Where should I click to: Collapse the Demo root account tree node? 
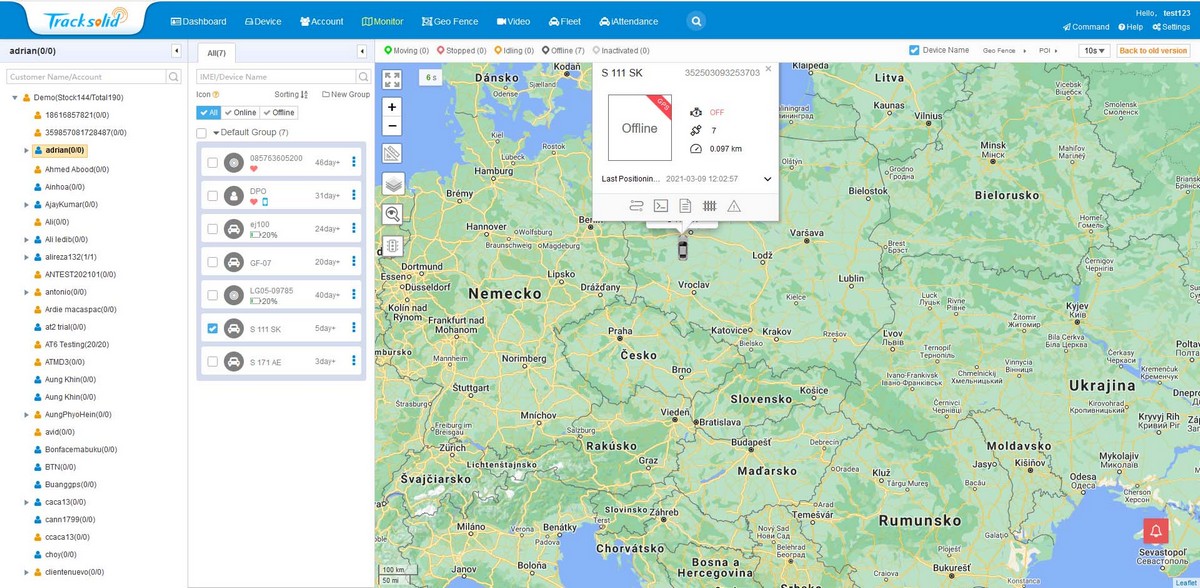coord(15,97)
